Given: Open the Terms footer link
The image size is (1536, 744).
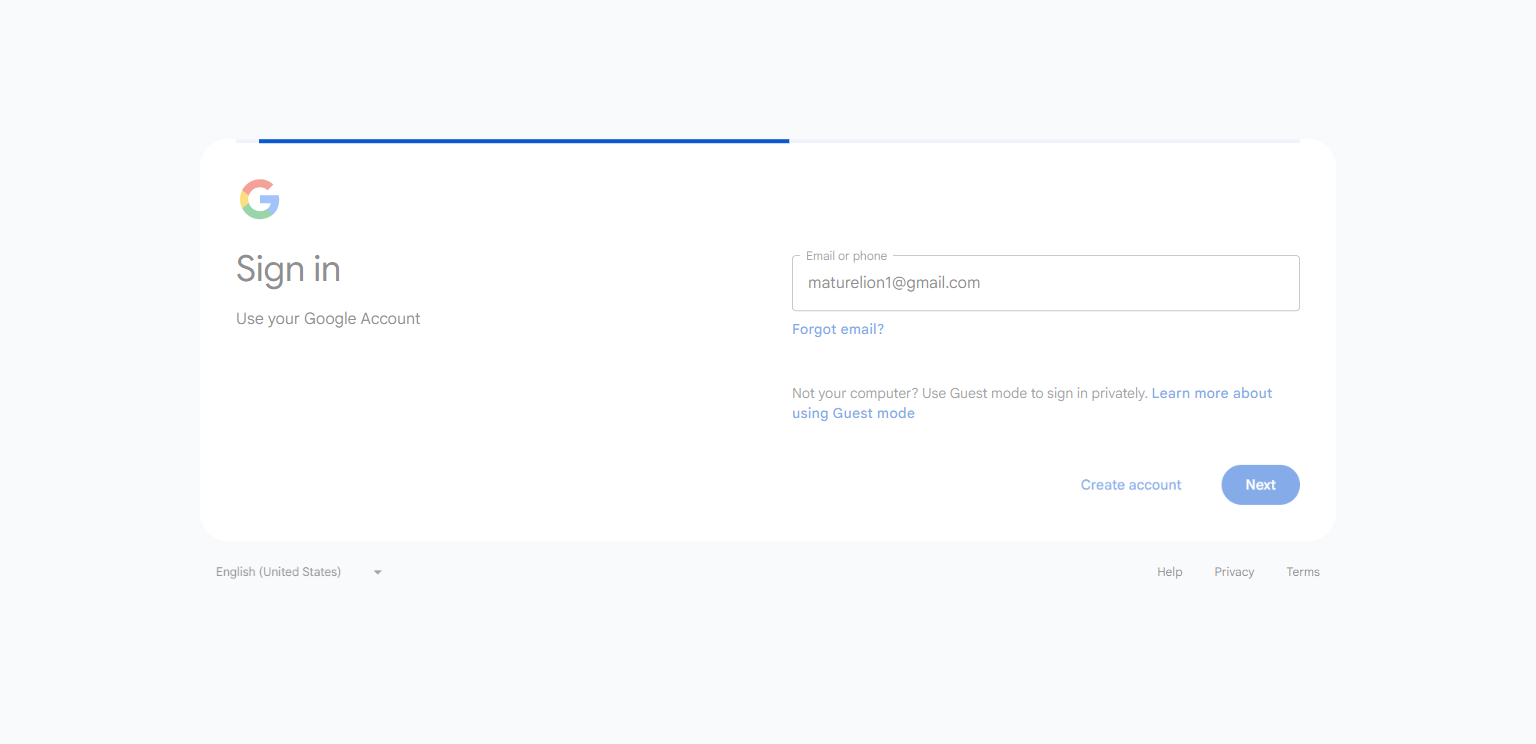Looking at the screenshot, I should click(1303, 572).
